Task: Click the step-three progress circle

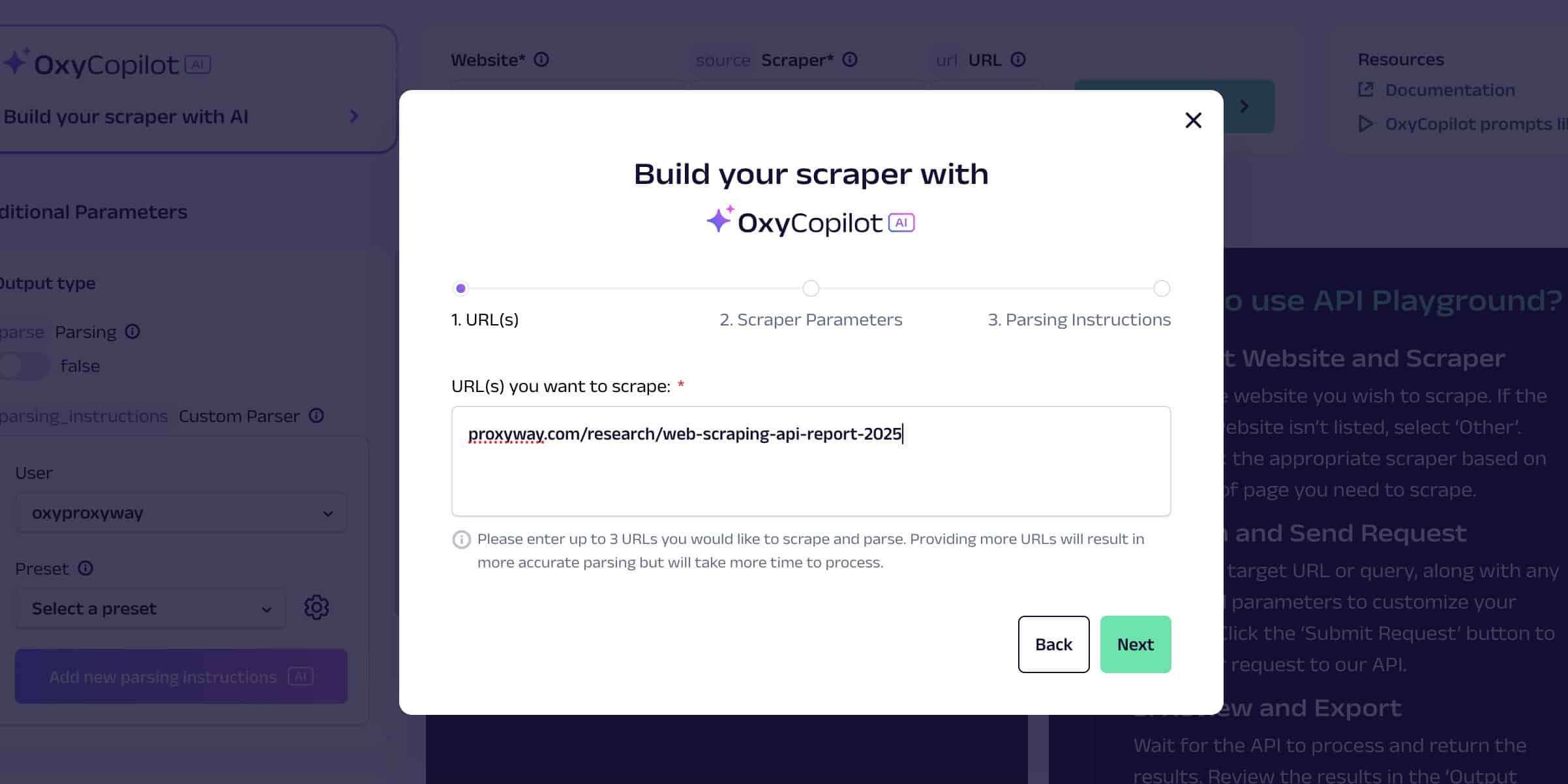Action: coord(1160,288)
